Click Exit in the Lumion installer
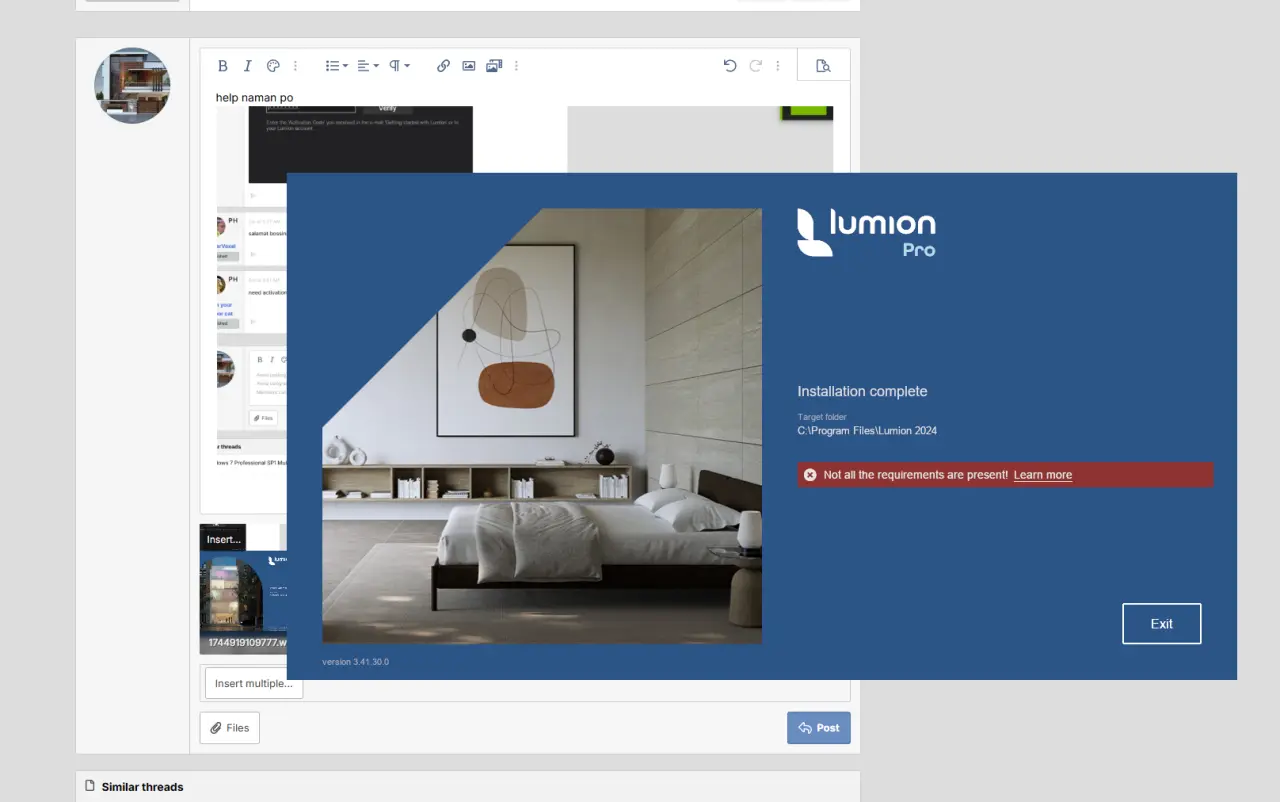 1162,624
